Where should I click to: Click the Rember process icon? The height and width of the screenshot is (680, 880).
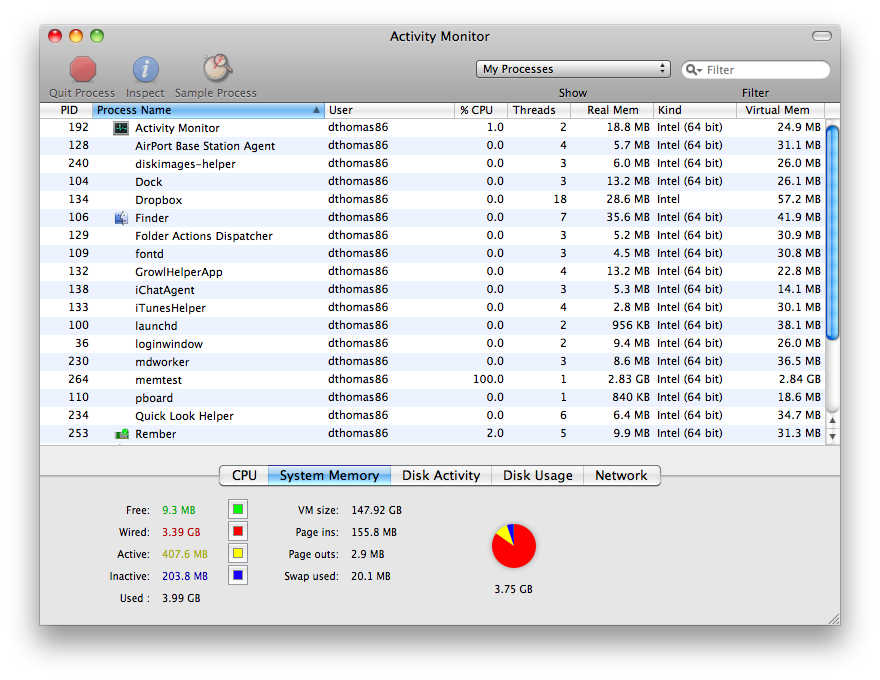(x=122, y=434)
